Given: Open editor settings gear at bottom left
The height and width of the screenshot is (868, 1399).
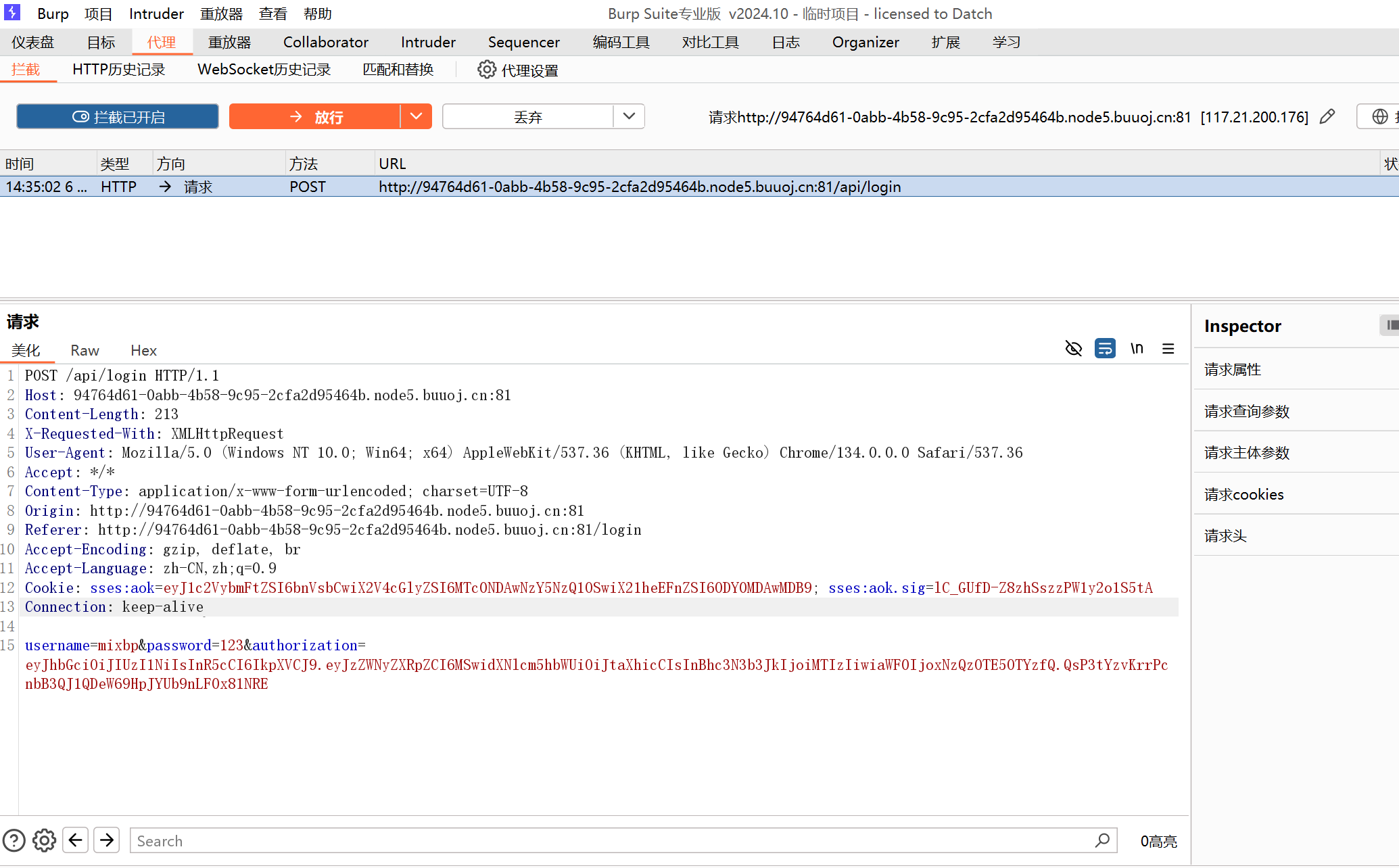Looking at the screenshot, I should 45,840.
